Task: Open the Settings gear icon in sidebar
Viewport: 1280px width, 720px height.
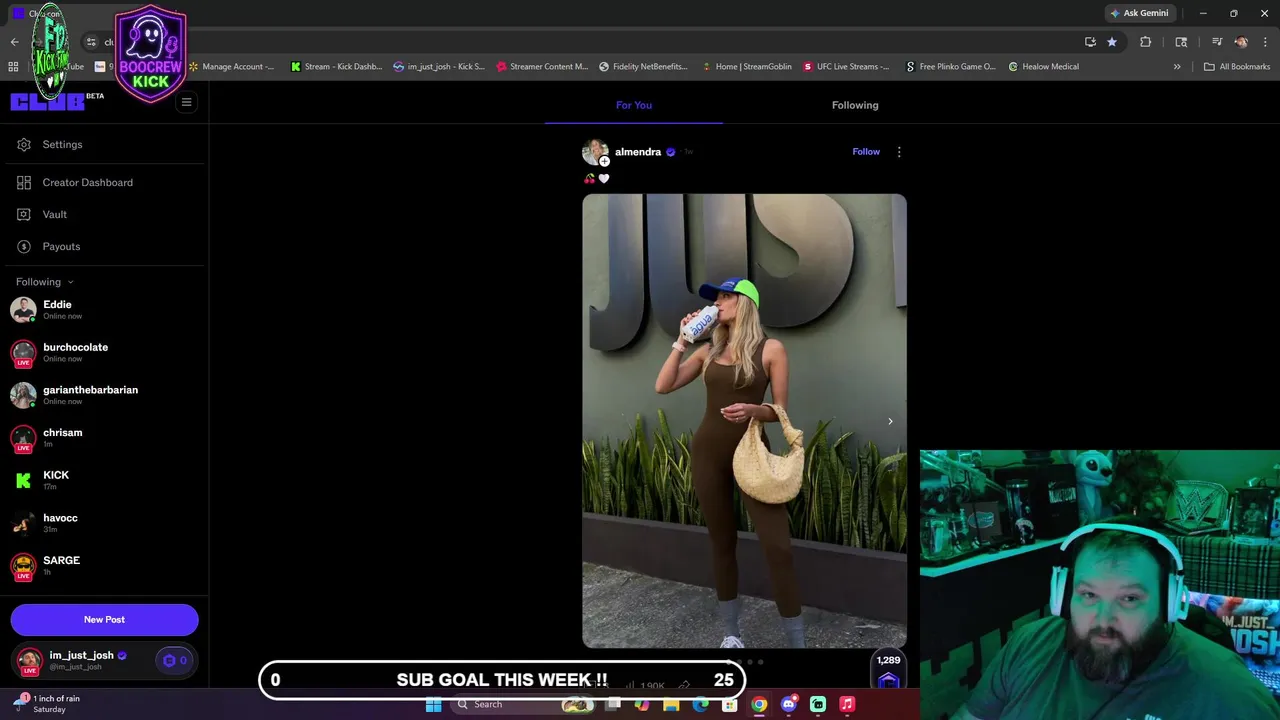Action: (x=24, y=145)
